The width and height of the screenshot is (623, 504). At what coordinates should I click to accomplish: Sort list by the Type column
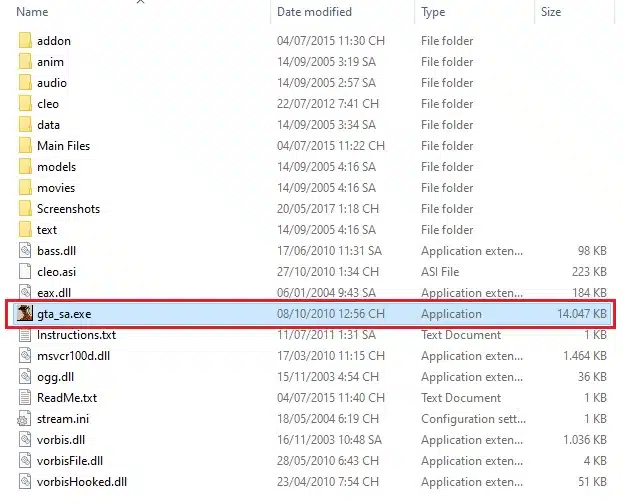coord(433,12)
